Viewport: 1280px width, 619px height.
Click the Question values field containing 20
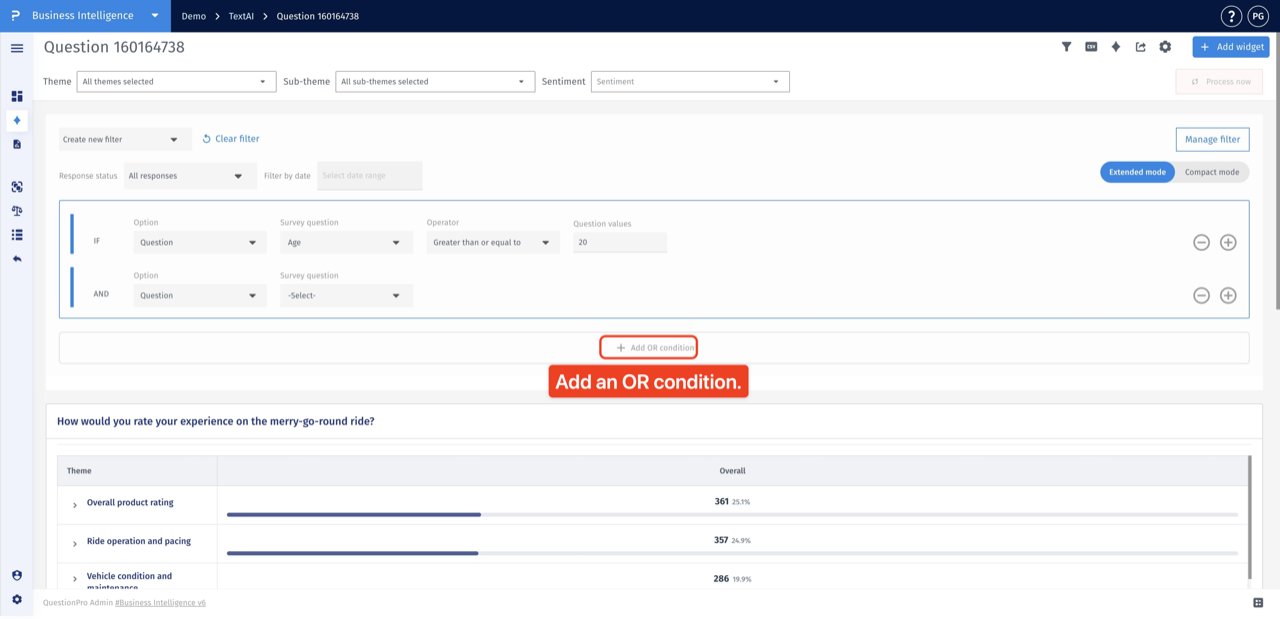pos(620,242)
